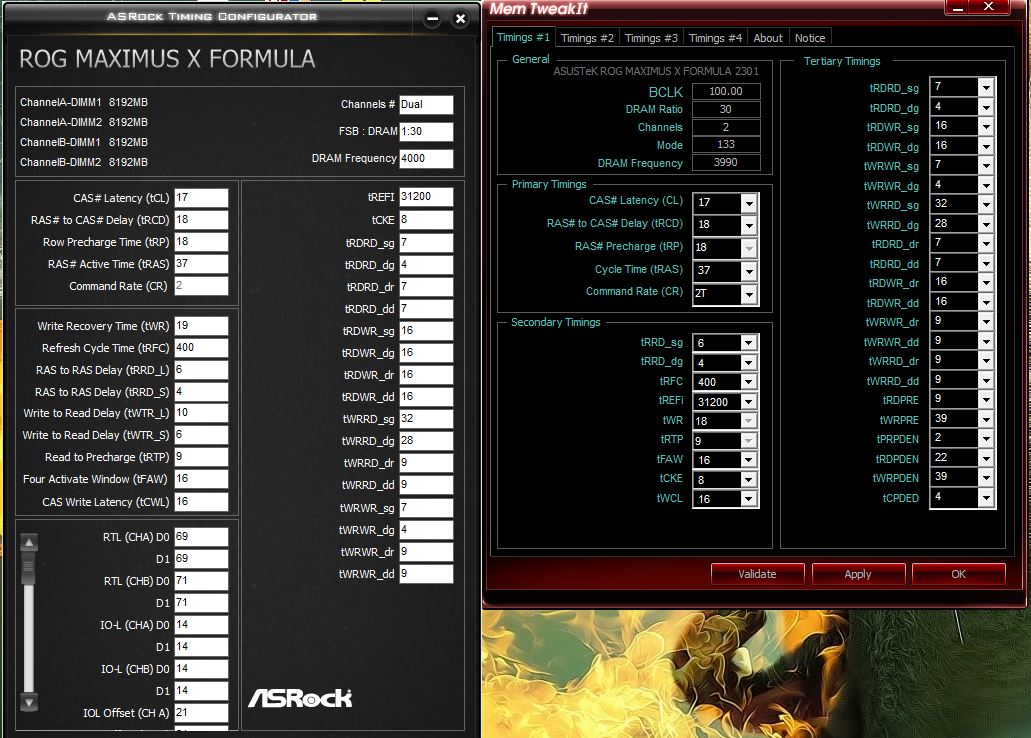The image size is (1031, 738).
Task: Open the tCPDED dropdown
Action: tap(986, 498)
